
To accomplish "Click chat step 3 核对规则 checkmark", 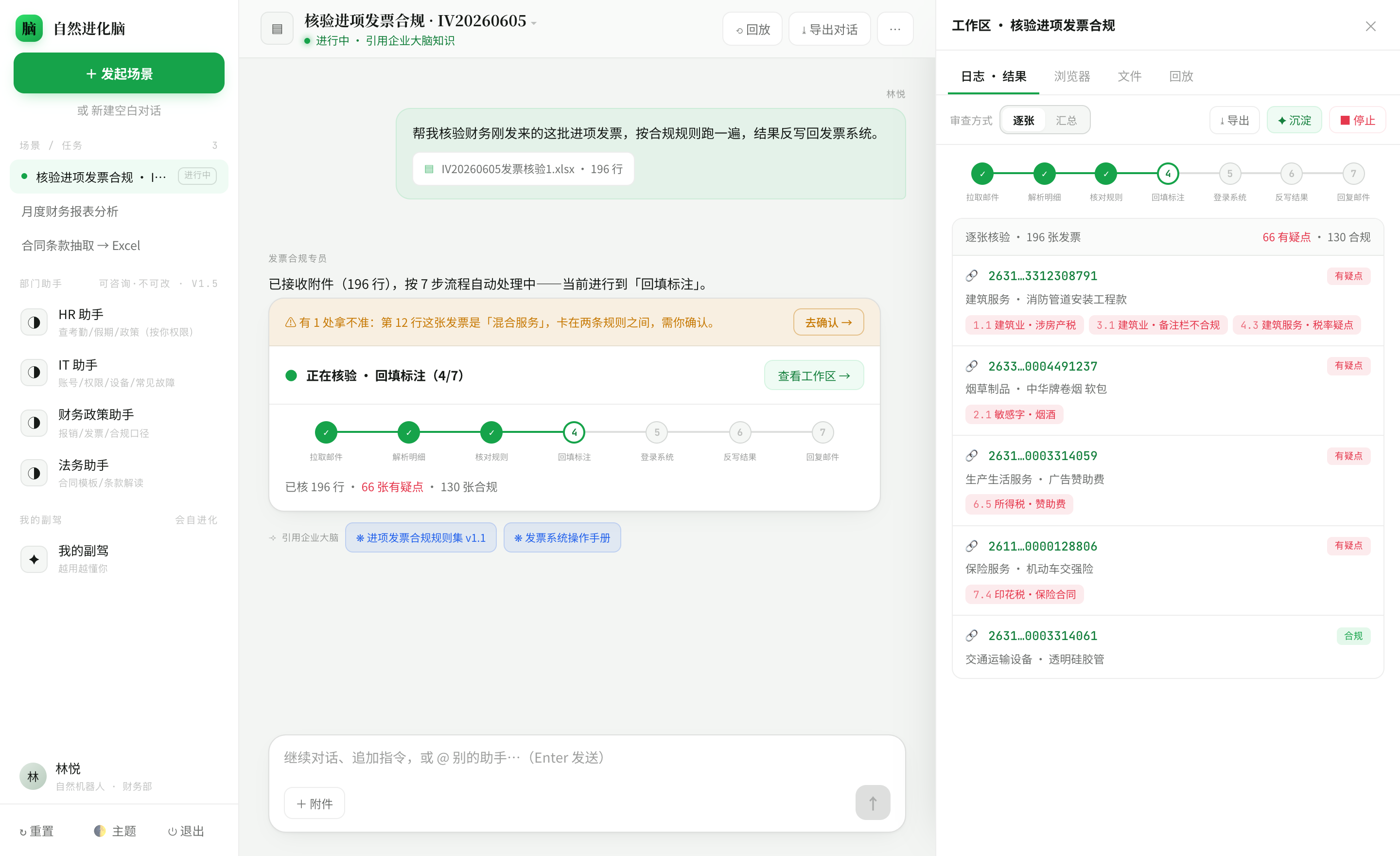I will tap(491, 432).
